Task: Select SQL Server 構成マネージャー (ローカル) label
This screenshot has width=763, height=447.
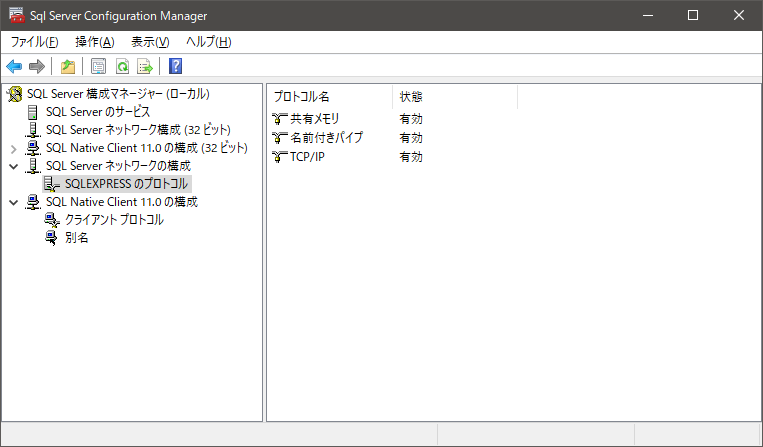Action: coord(118,94)
